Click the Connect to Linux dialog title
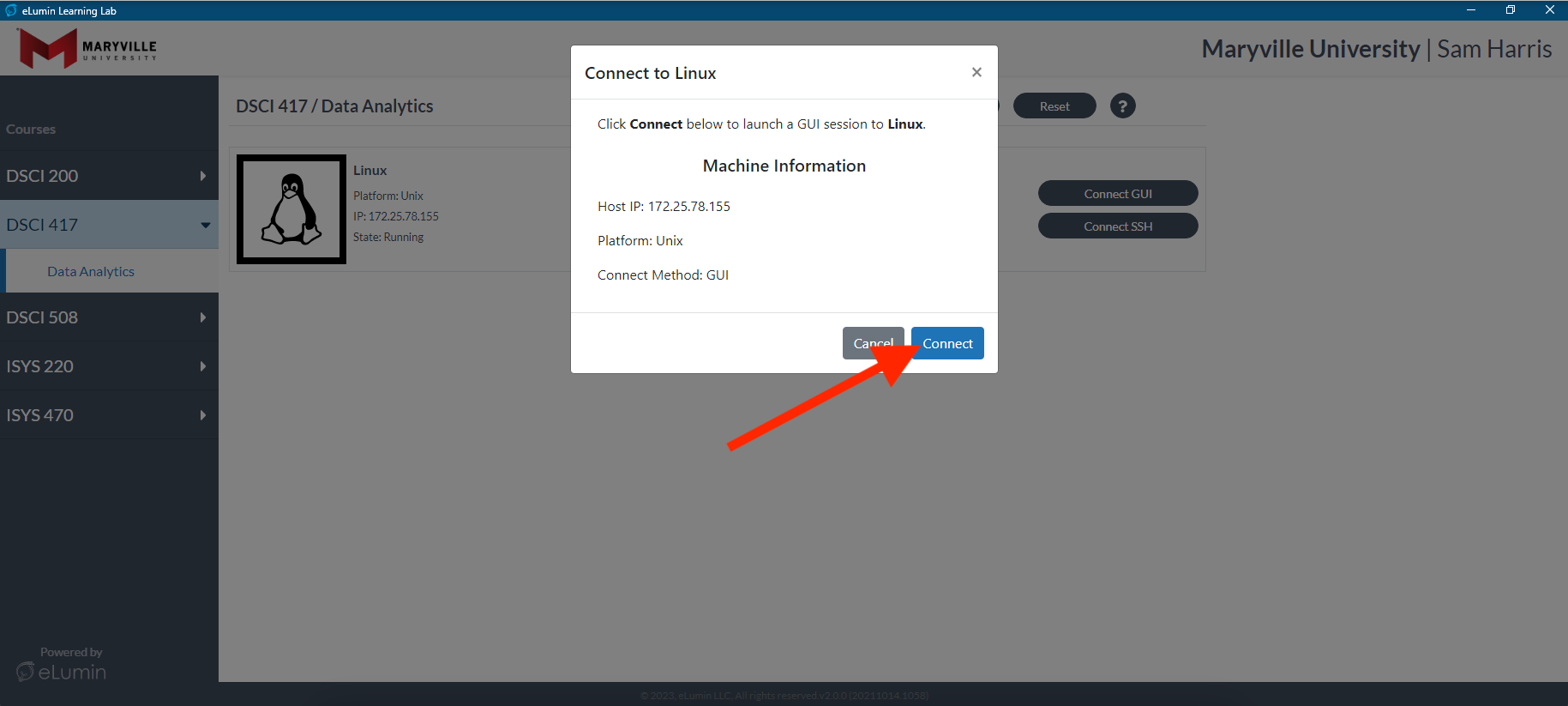The image size is (1568, 706). tap(650, 73)
